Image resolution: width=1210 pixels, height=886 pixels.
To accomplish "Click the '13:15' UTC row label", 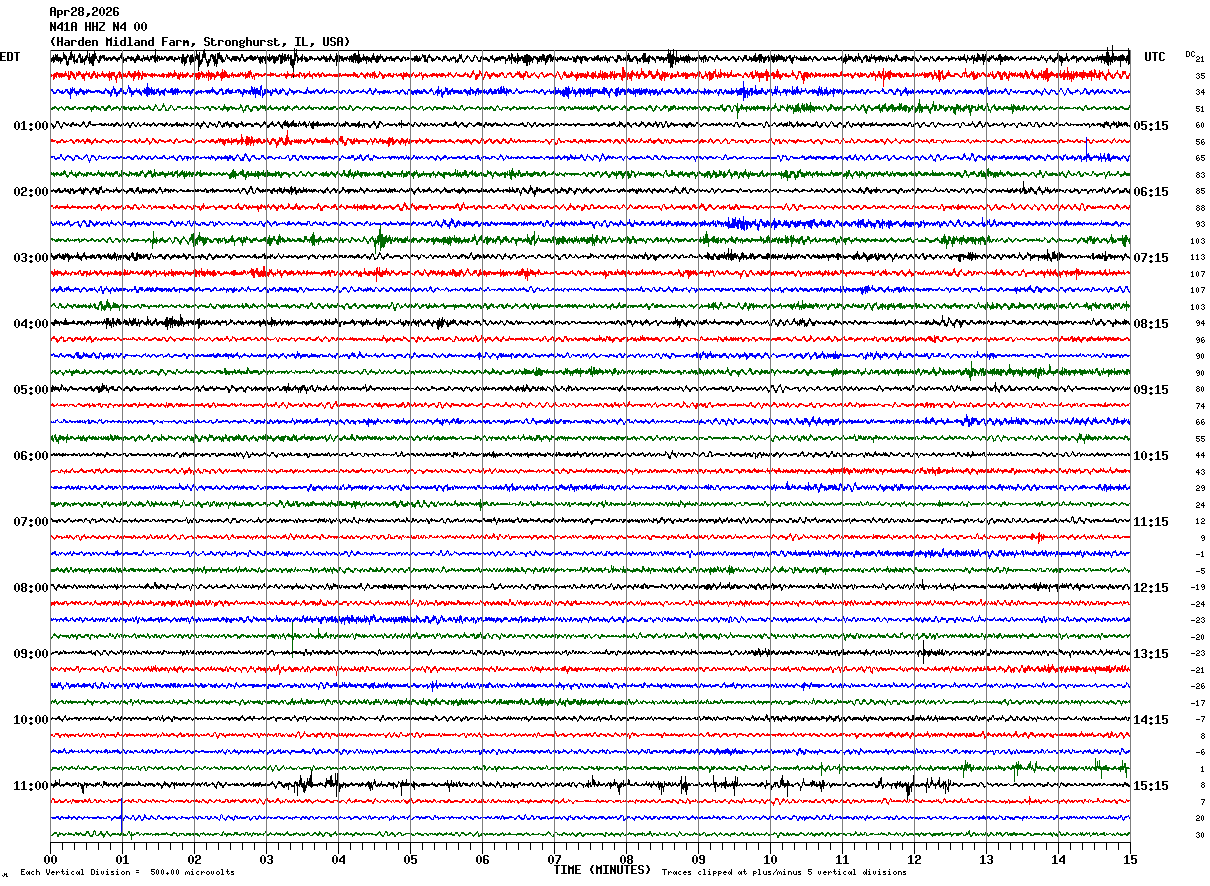I will (x=1151, y=654).
